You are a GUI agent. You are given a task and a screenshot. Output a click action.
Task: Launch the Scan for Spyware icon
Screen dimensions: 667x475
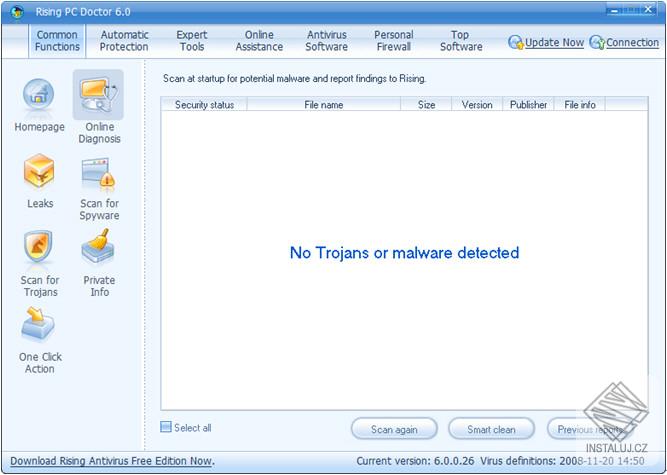pyautogui.click(x=98, y=174)
